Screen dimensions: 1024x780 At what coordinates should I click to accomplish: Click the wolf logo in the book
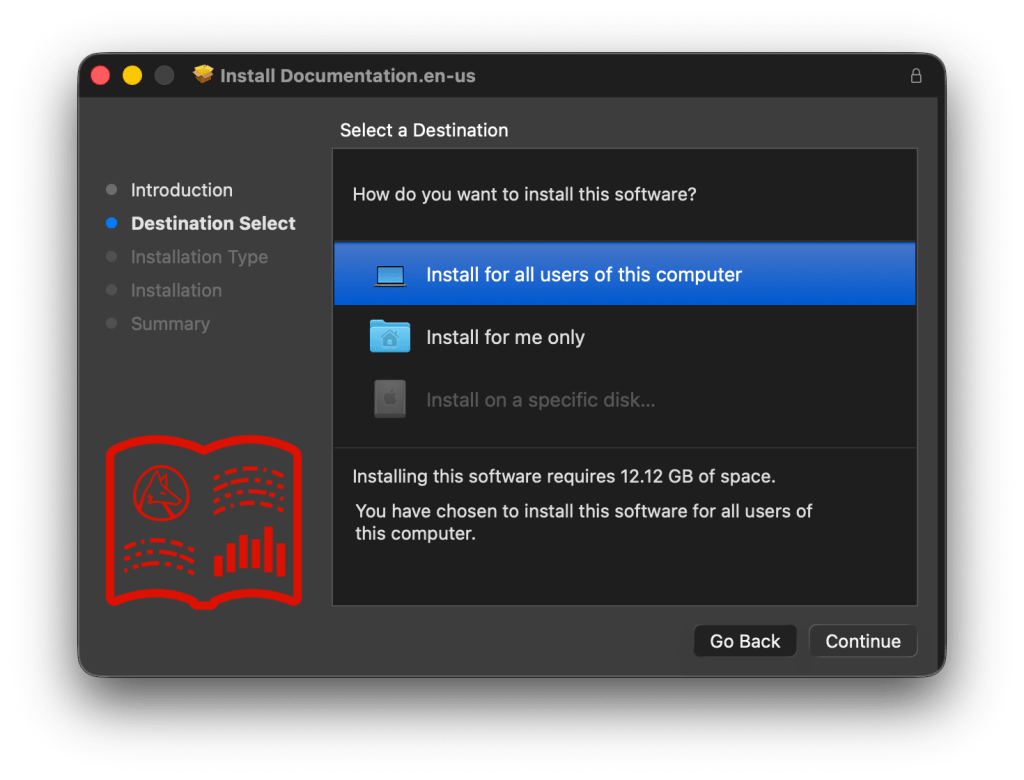pyautogui.click(x=161, y=490)
